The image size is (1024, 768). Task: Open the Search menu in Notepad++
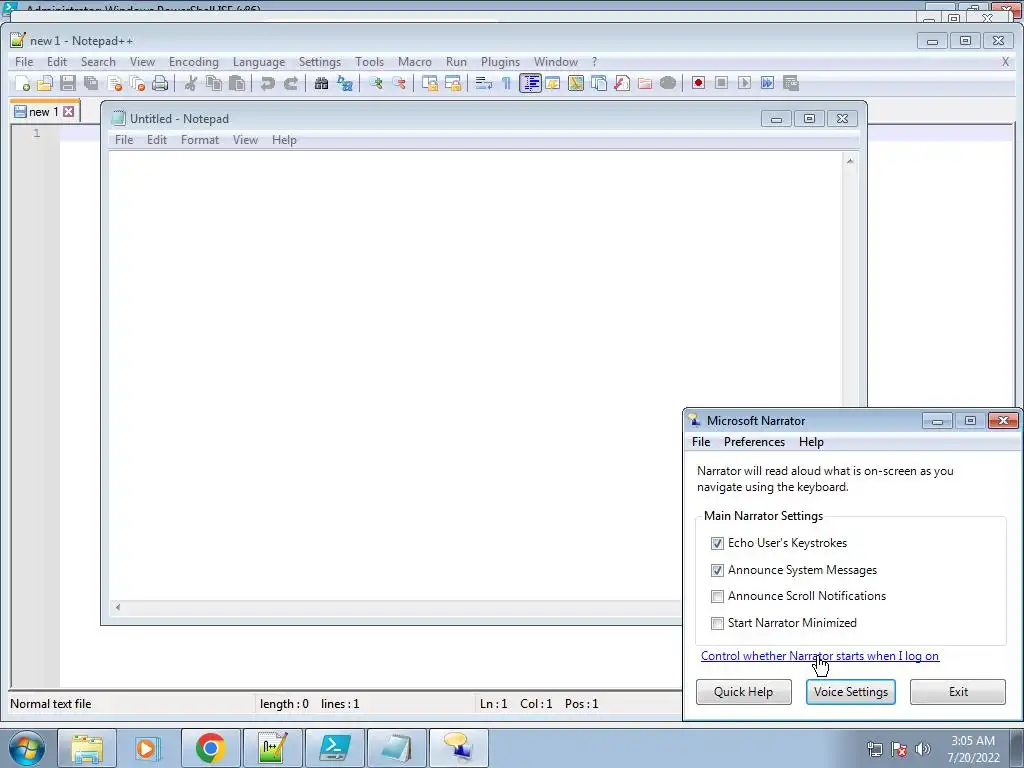[98, 61]
